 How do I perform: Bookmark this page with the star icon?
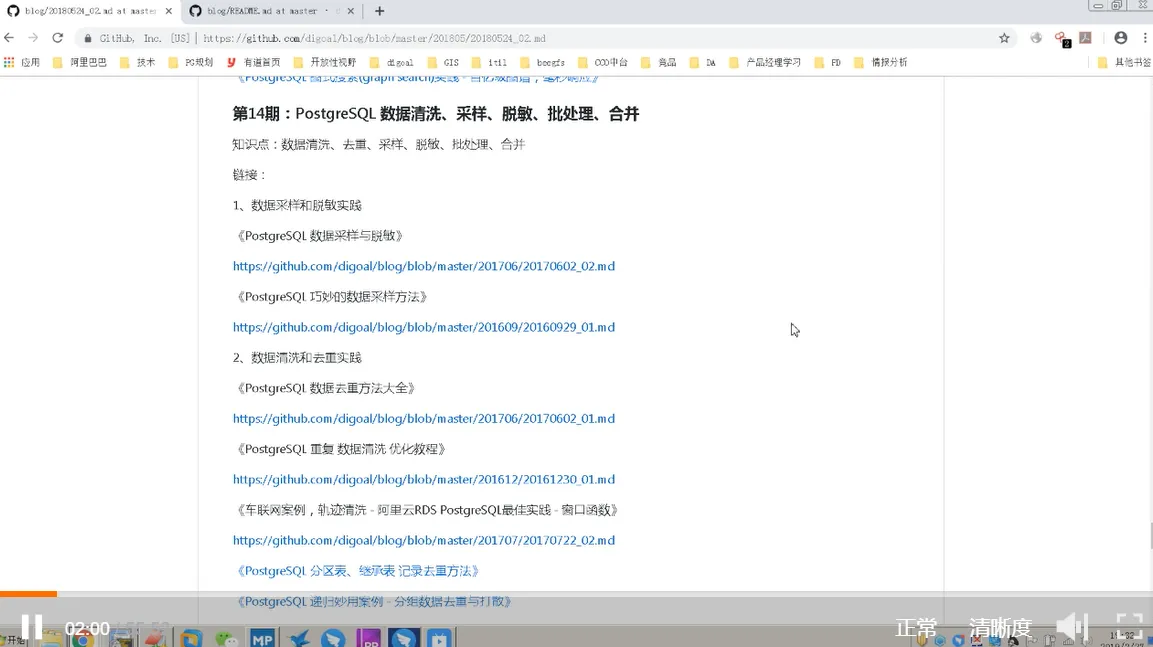[1004, 38]
